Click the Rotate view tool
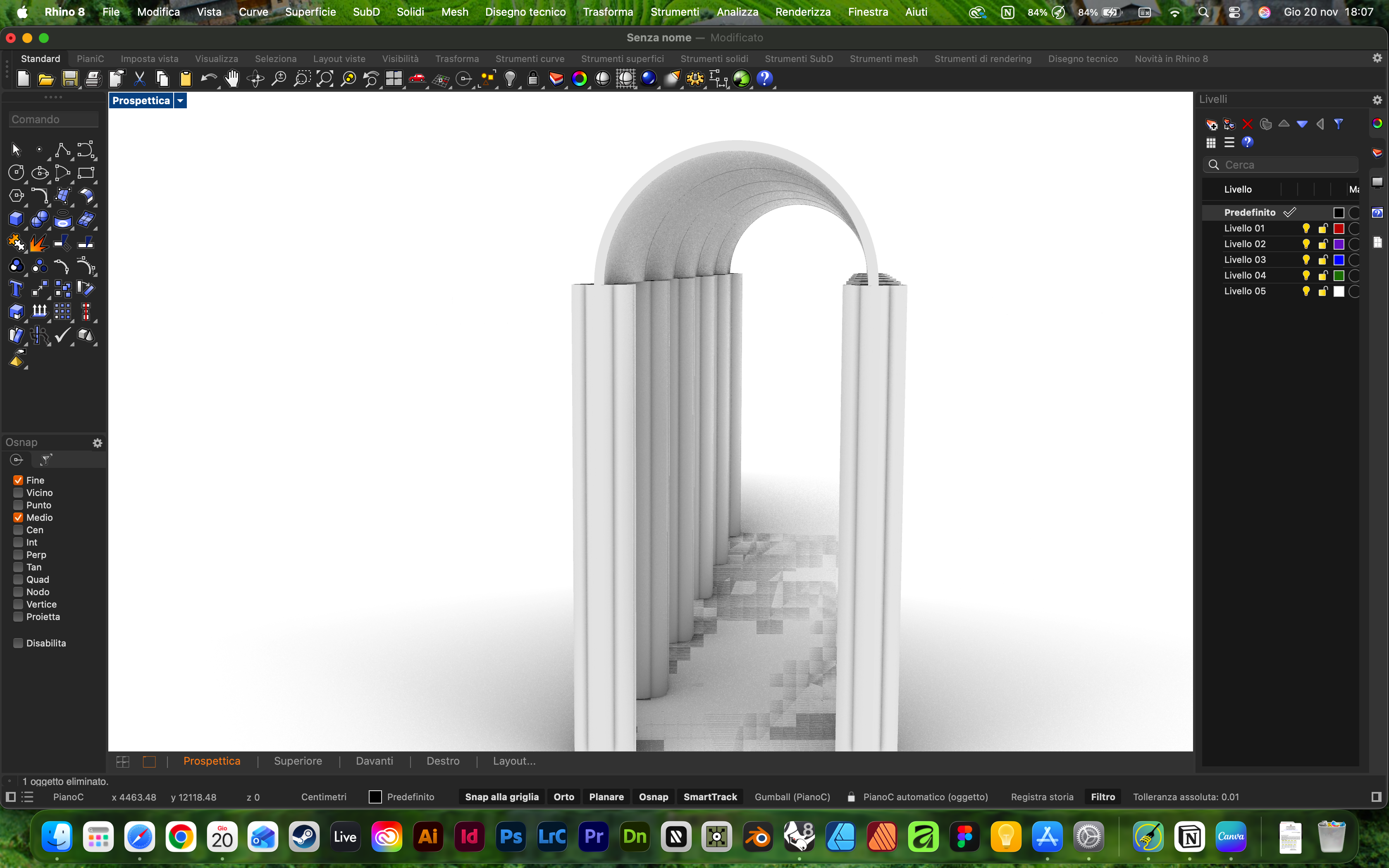Image resolution: width=1389 pixels, height=868 pixels. click(x=256, y=79)
